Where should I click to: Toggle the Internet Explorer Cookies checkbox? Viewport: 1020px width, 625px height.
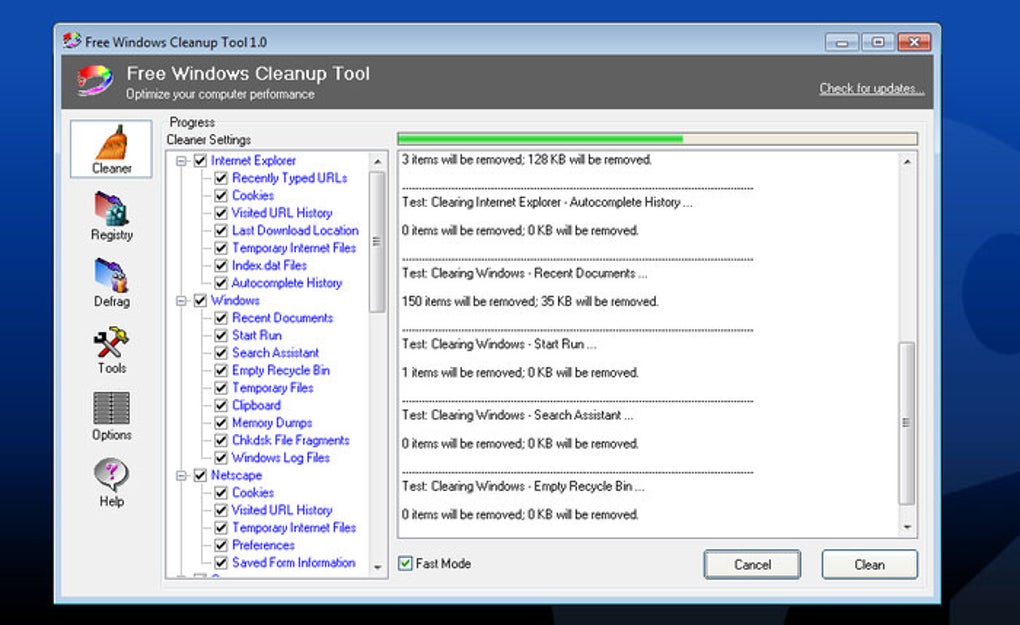coord(221,196)
